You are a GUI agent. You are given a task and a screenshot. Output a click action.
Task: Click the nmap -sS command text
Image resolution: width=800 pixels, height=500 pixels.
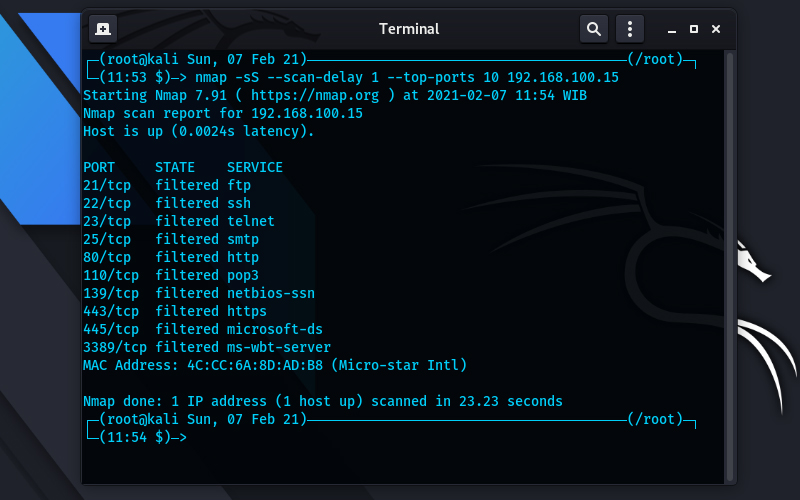tap(407, 78)
